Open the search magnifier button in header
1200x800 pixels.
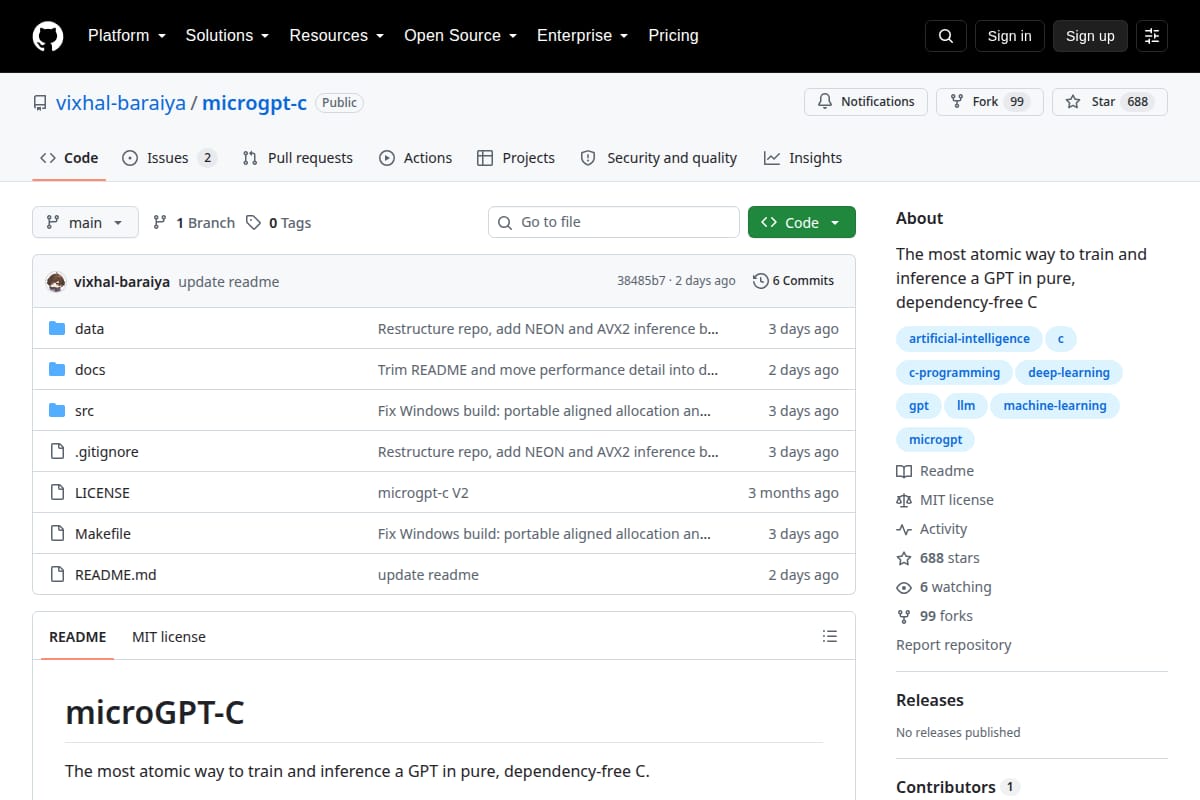[x=946, y=36]
